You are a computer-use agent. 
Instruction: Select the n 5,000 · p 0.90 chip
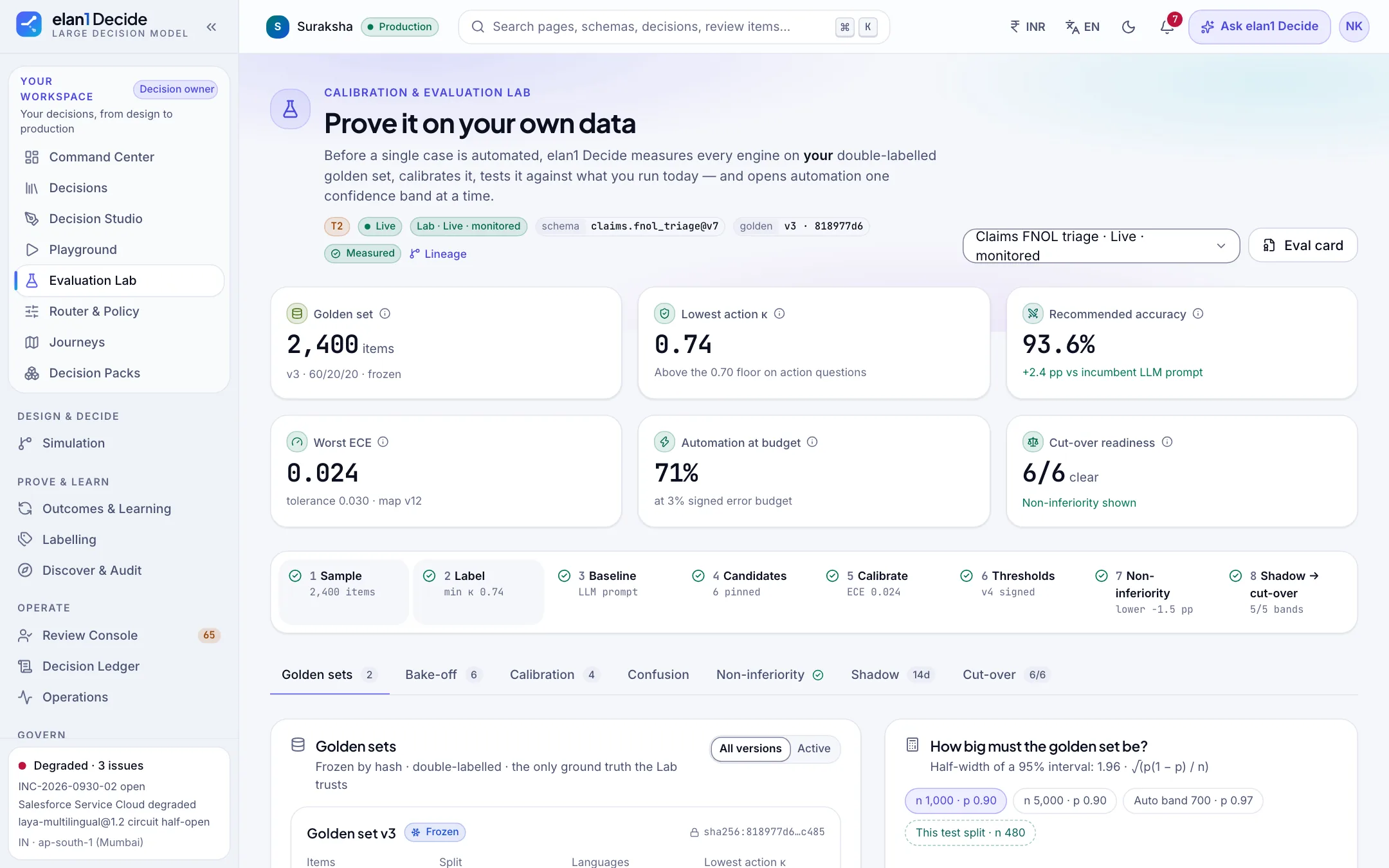[x=1065, y=800]
